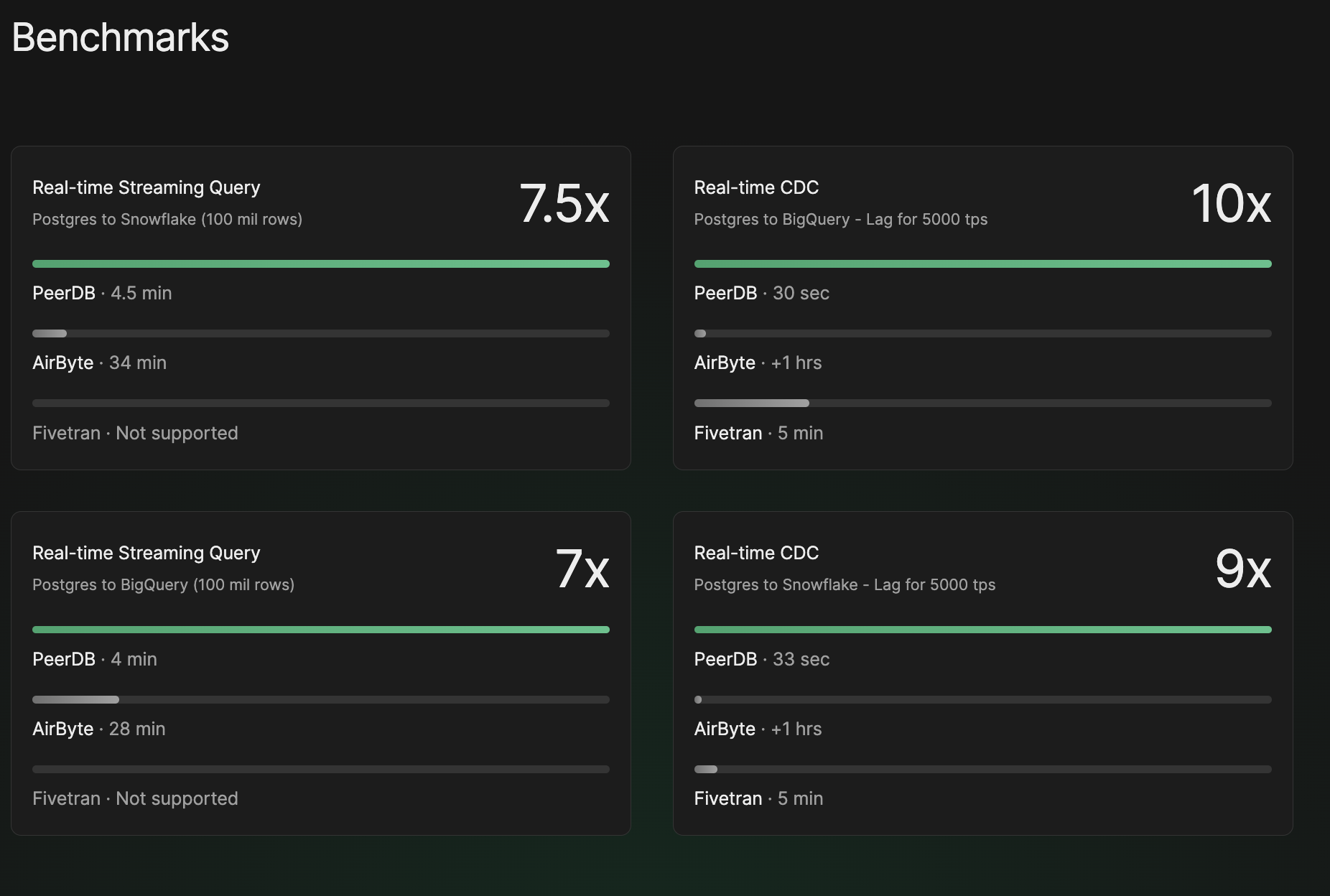
Task: Select the 7x speedup figure
Action: point(582,569)
